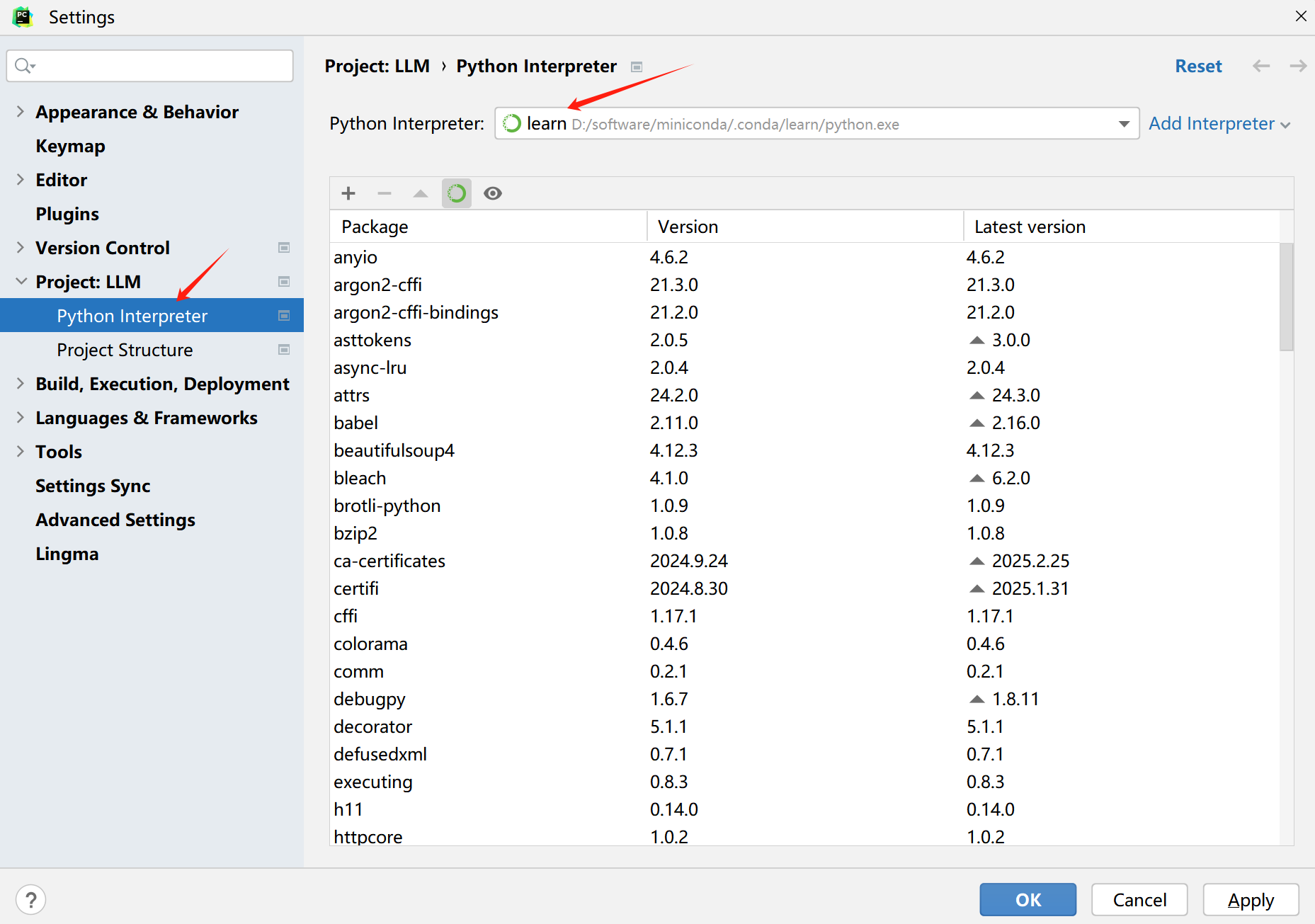The image size is (1315, 924).
Task: Click project-level icon beside Version Control
Action: (284, 248)
